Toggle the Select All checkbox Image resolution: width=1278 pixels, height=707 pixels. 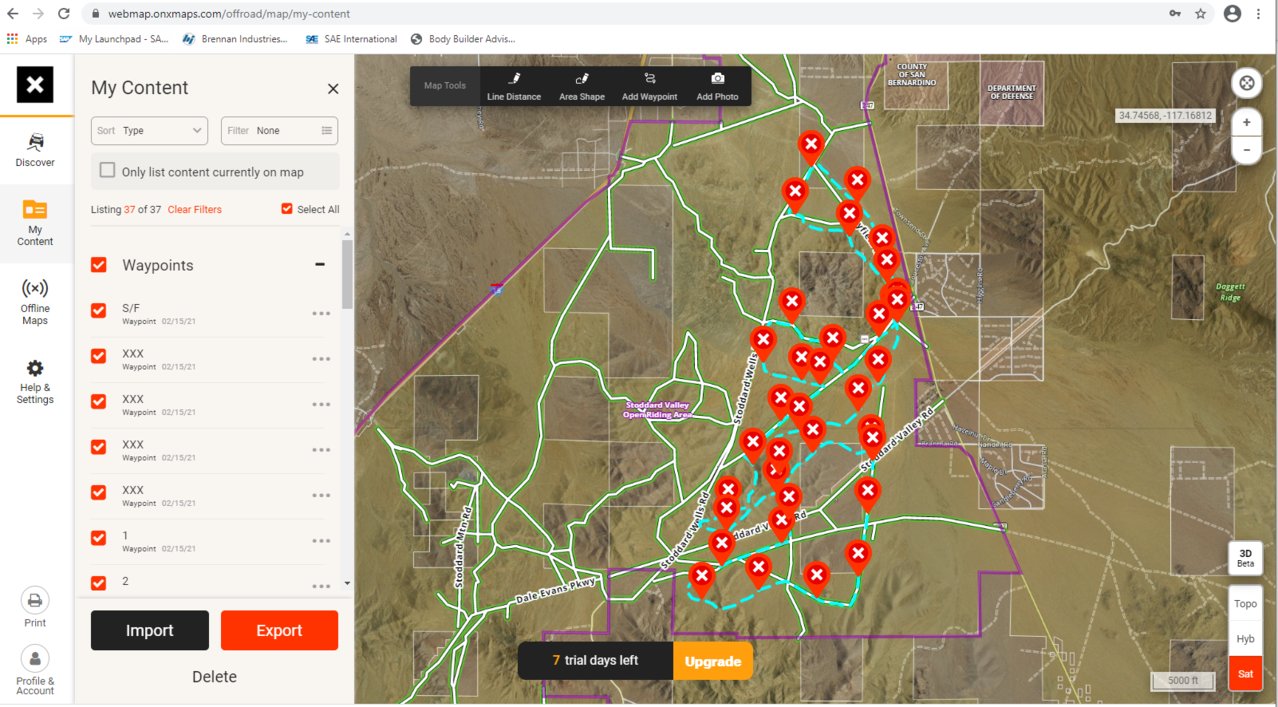[x=287, y=209]
